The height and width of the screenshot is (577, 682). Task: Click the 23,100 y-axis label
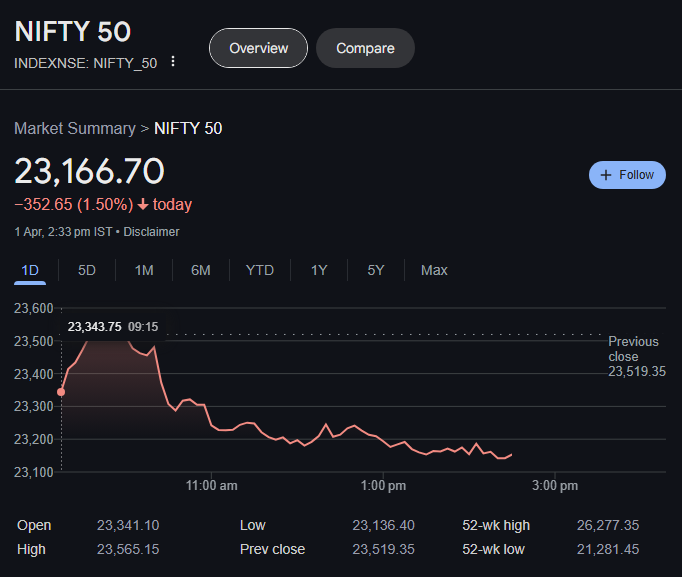point(33,472)
